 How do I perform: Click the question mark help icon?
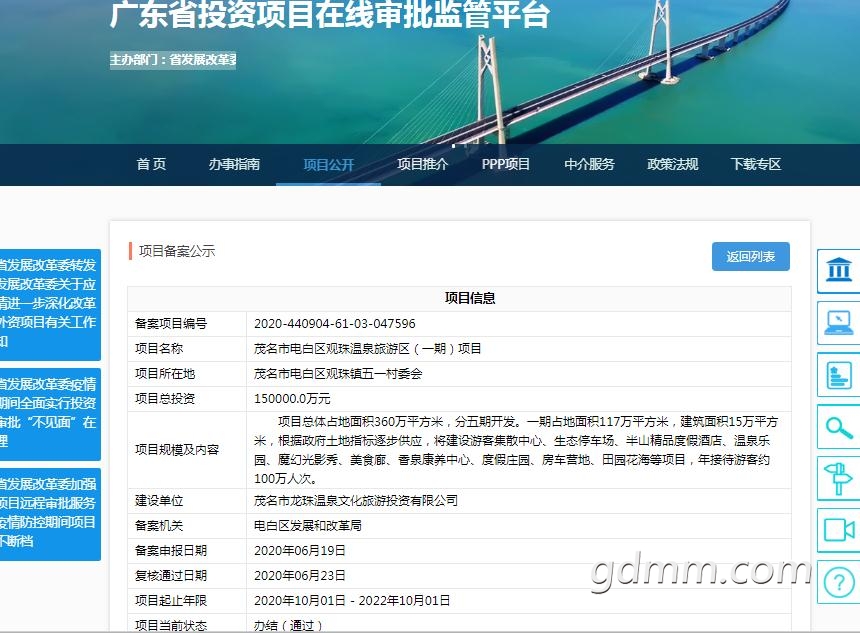839,582
